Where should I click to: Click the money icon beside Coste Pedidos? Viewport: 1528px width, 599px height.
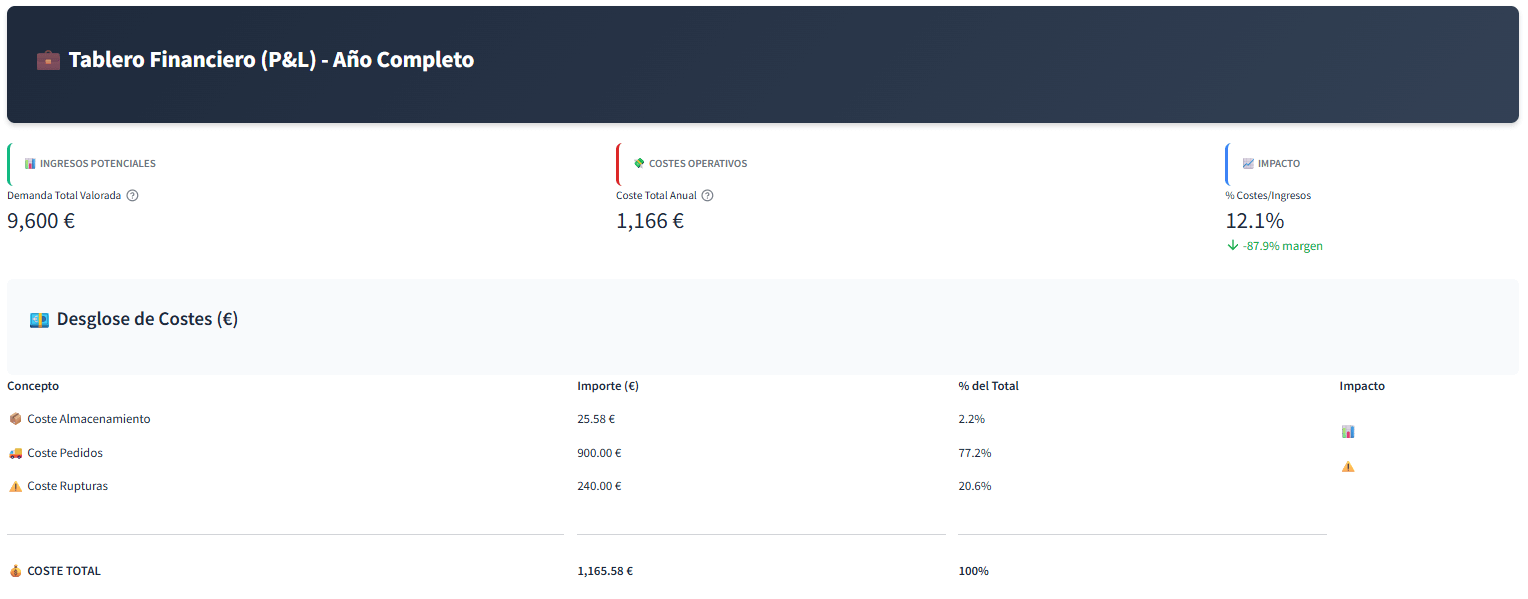coord(15,452)
